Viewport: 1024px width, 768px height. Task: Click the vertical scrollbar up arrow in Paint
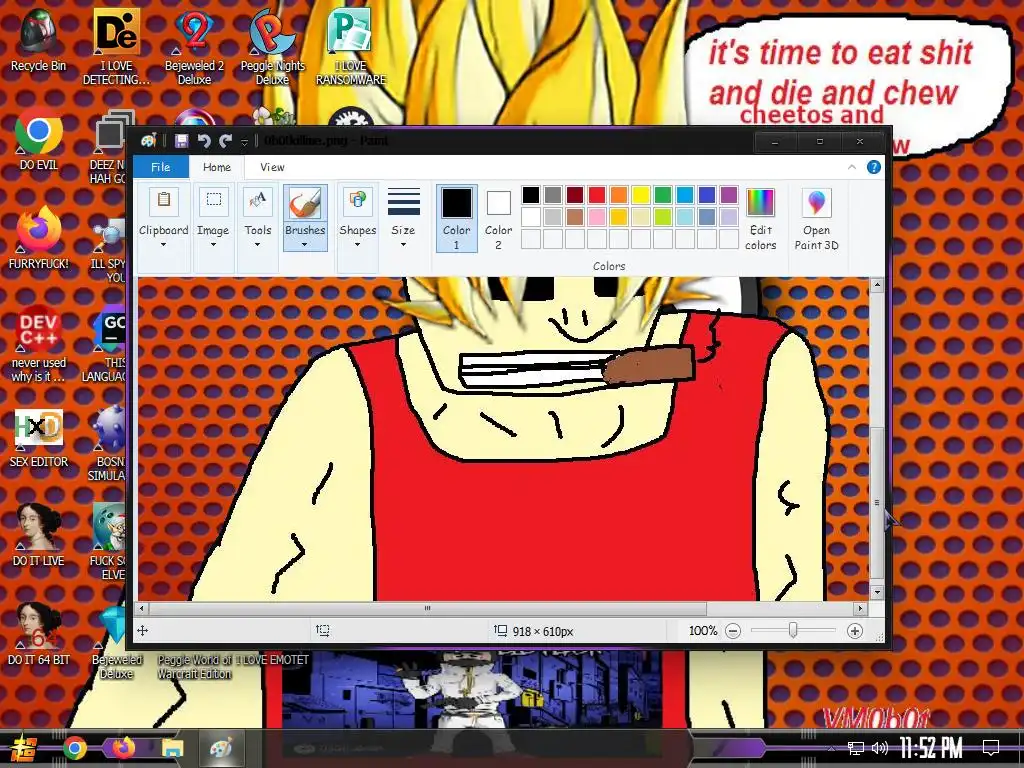click(878, 285)
